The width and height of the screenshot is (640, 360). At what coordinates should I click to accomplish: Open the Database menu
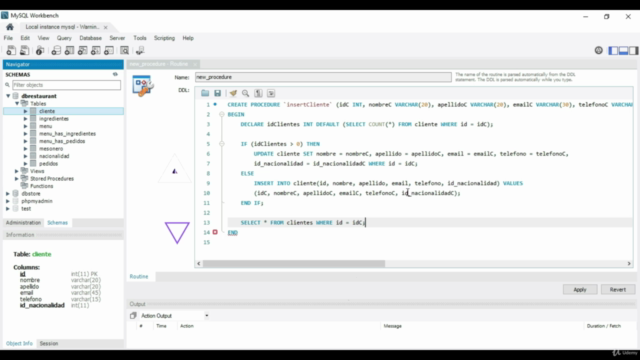91,38
